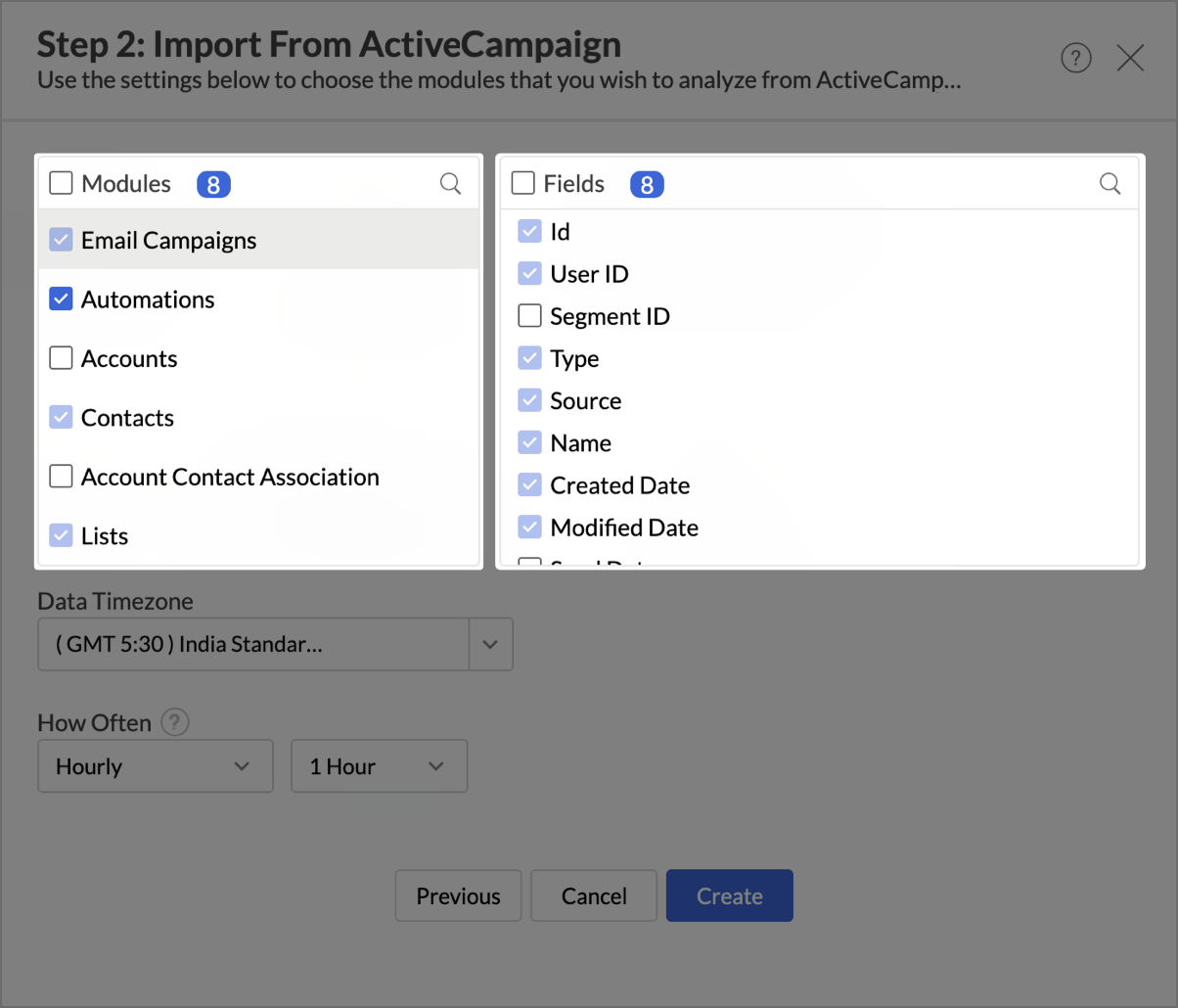Image resolution: width=1178 pixels, height=1008 pixels.
Task: Click the Modules count badge 8
Action: click(x=213, y=183)
